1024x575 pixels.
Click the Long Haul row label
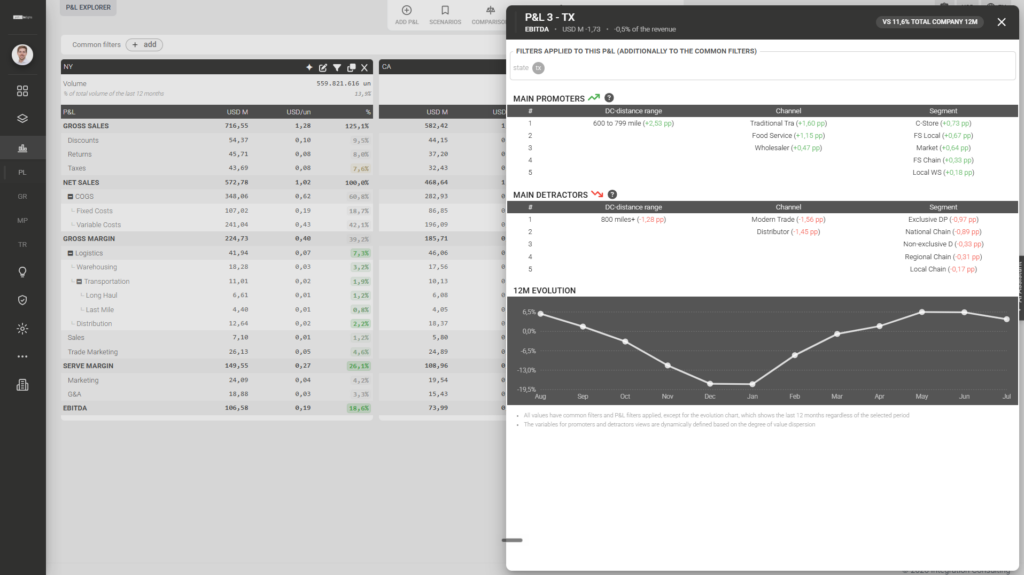[101, 295]
